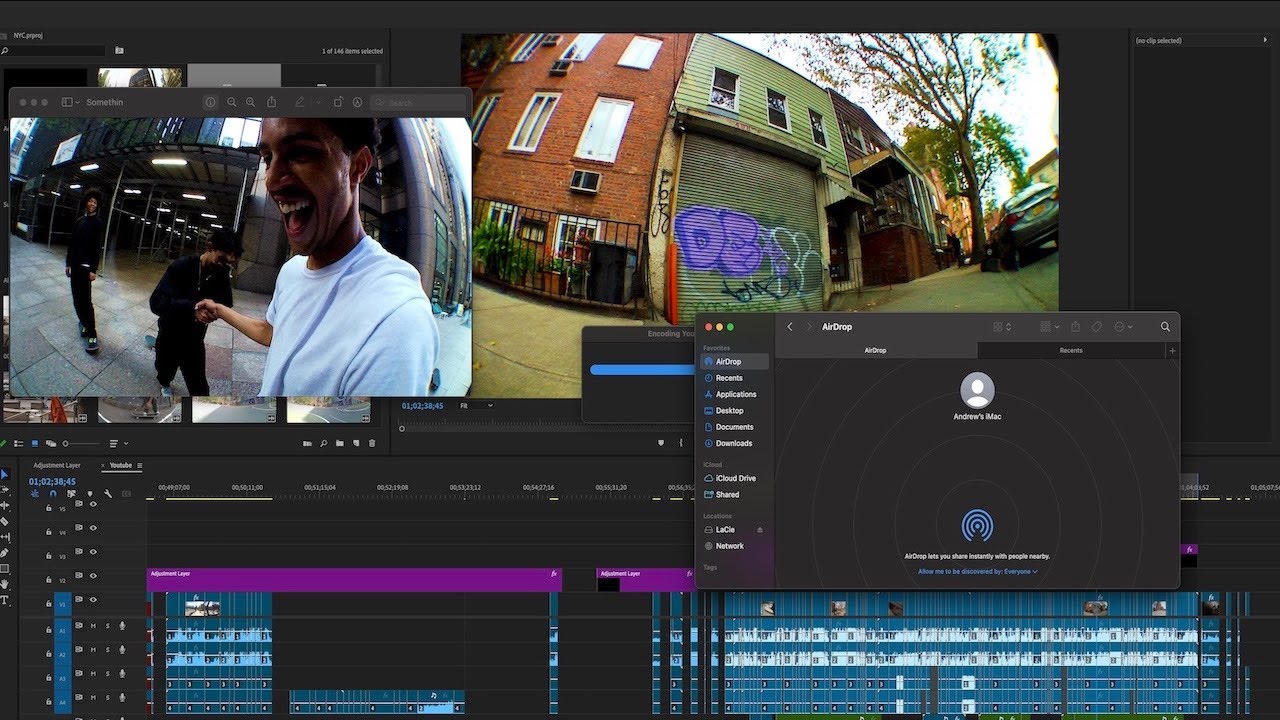Open Applications in Finder sidebar
Viewport: 1280px width, 720px height.
735,394
